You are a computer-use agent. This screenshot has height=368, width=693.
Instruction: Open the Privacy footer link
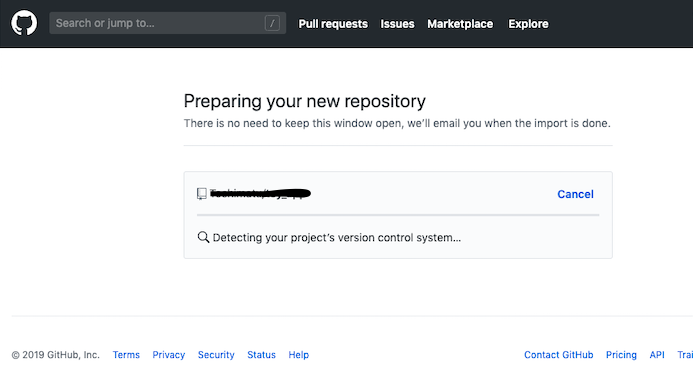(168, 355)
